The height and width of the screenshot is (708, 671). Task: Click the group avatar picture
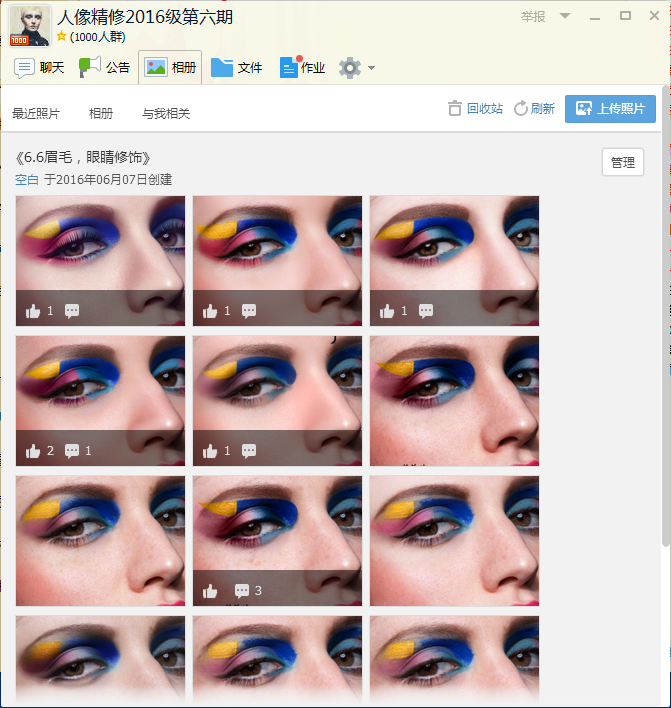pyautogui.click(x=30, y=26)
